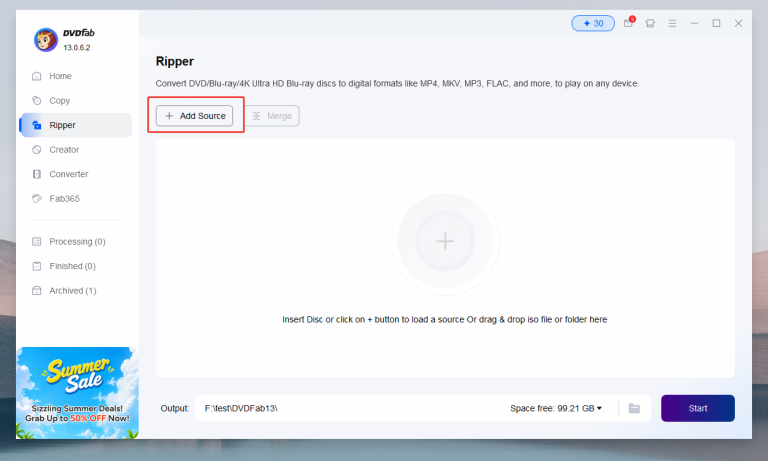This screenshot has height=461, width=768.
Task: Click the DVDFab monkey logo
Action: [x=46, y=40]
